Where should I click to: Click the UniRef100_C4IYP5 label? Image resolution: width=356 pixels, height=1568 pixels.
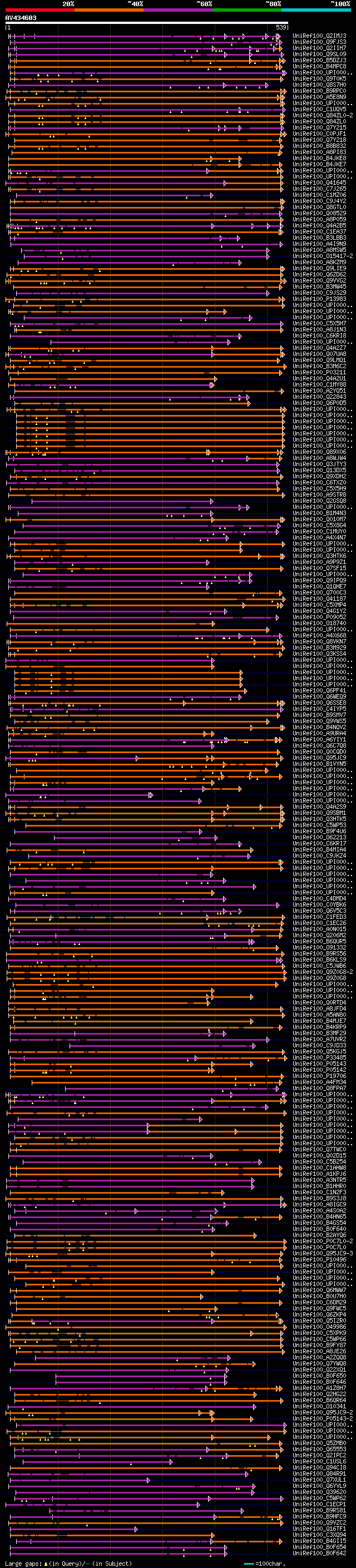(x=319, y=709)
